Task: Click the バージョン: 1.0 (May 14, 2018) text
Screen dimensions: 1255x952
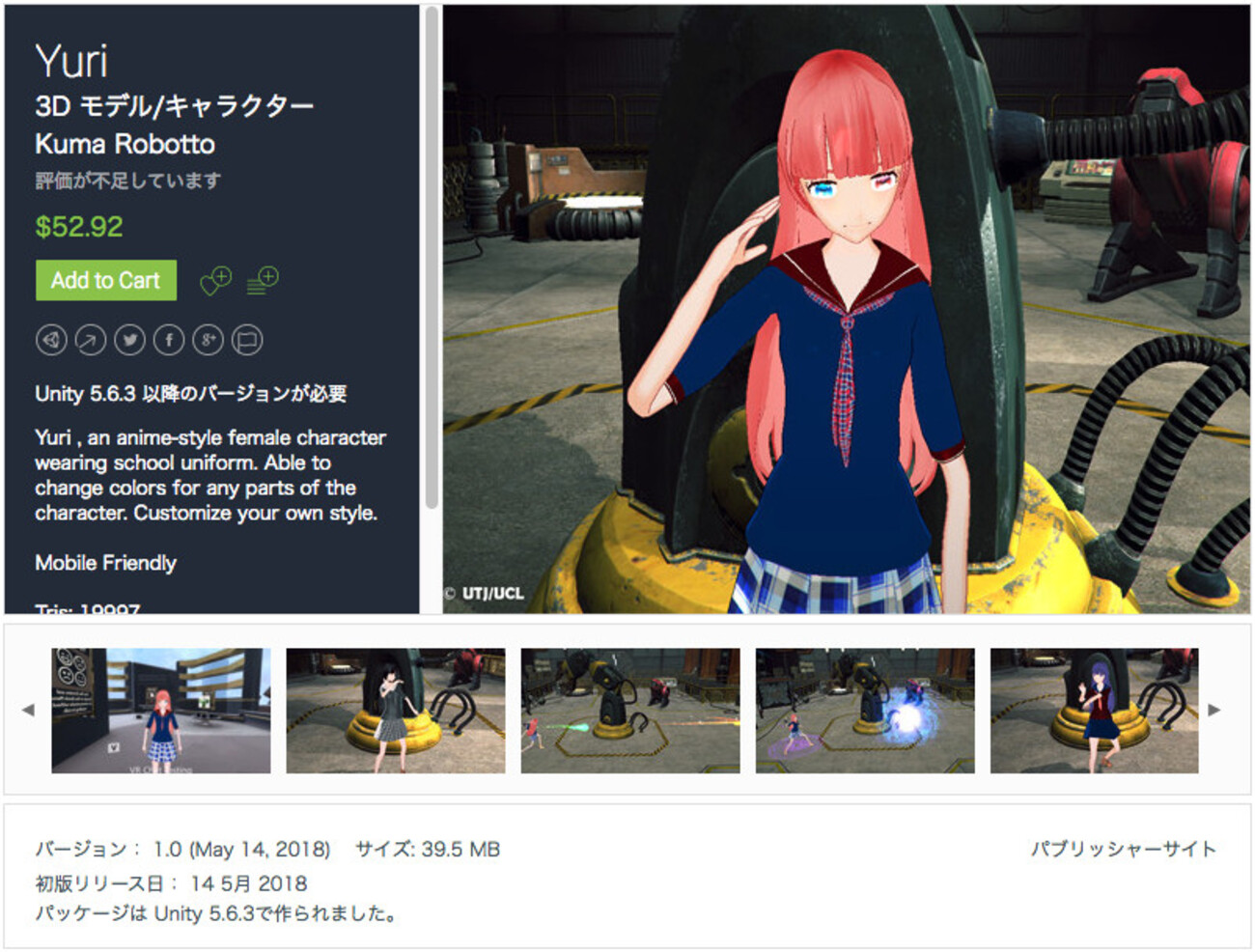Action: (183, 850)
